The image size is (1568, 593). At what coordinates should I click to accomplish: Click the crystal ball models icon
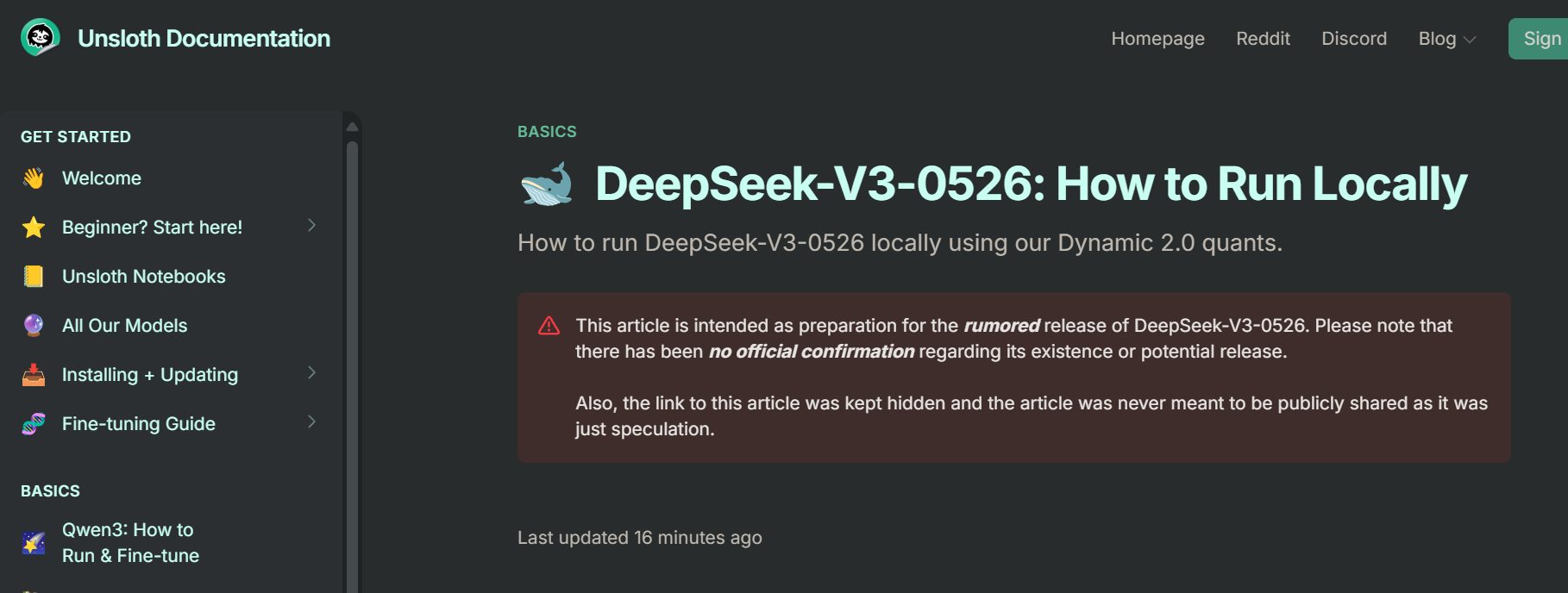[x=34, y=326]
